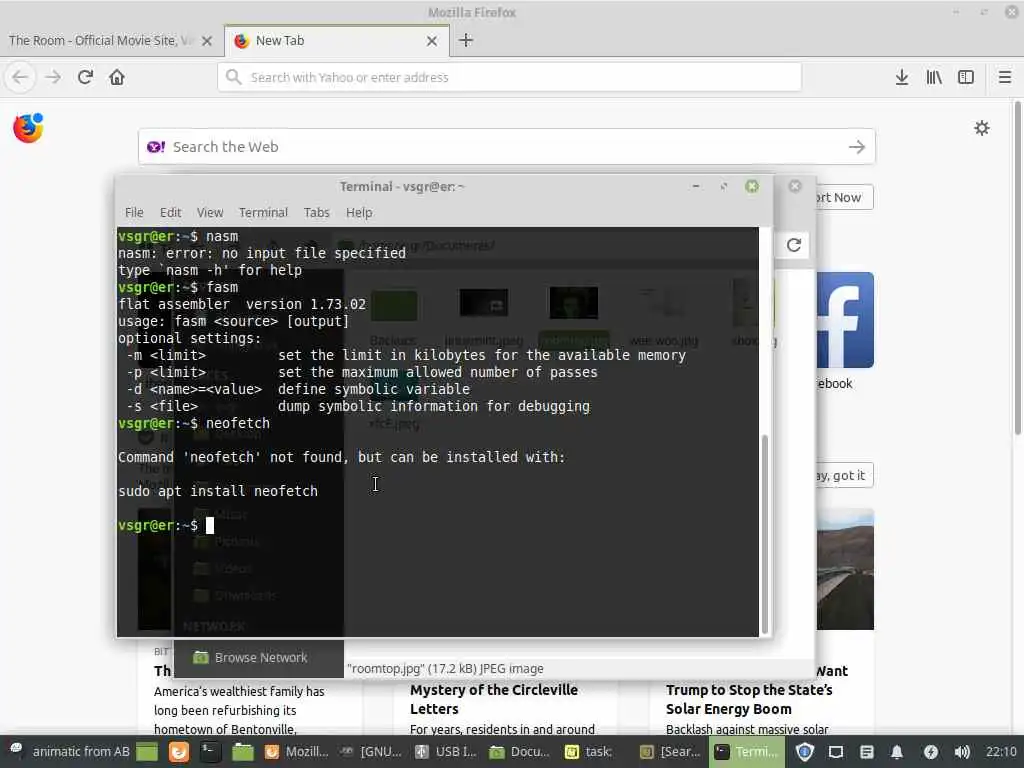Switch to Mozilla Firefox taskbar window
1024x768 pixels.
pos(296,752)
